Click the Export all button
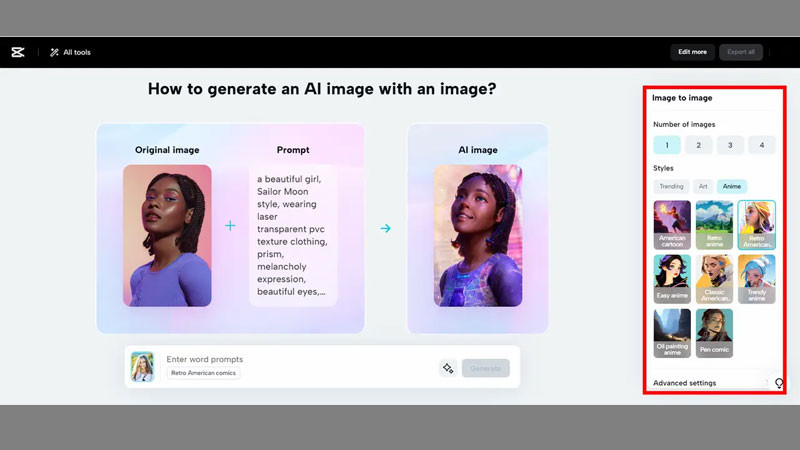The image size is (800, 450). point(740,52)
